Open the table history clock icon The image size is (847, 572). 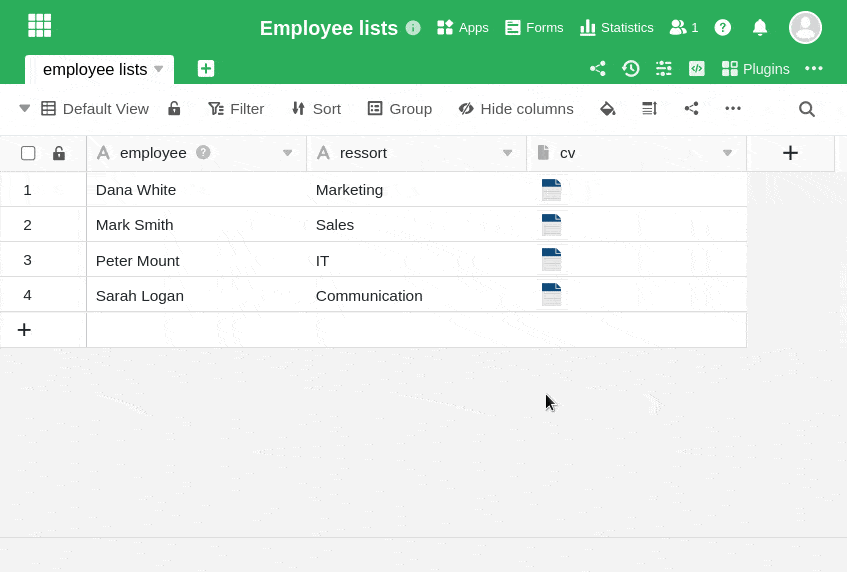click(x=630, y=68)
